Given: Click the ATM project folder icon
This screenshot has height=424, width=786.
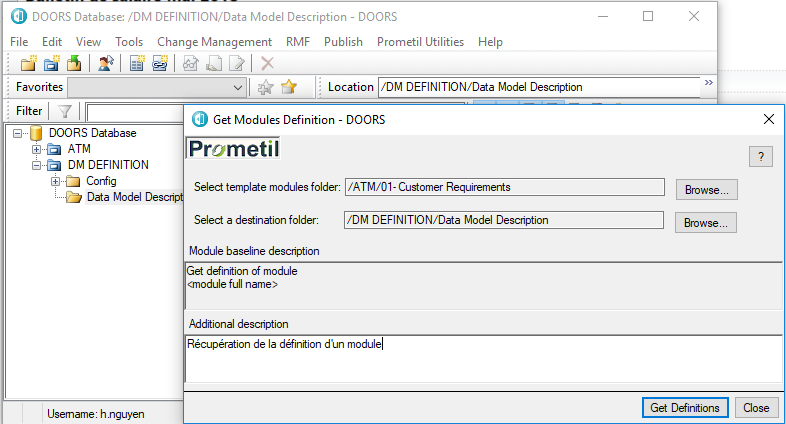Looking at the screenshot, I should pos(54,149).
